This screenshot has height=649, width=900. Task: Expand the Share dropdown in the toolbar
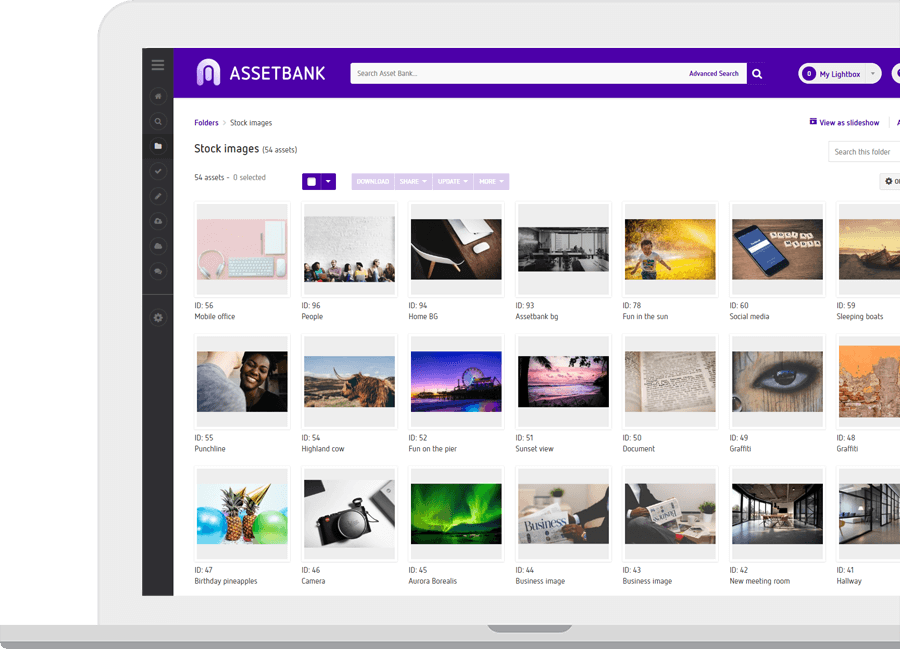coord(412,181)
